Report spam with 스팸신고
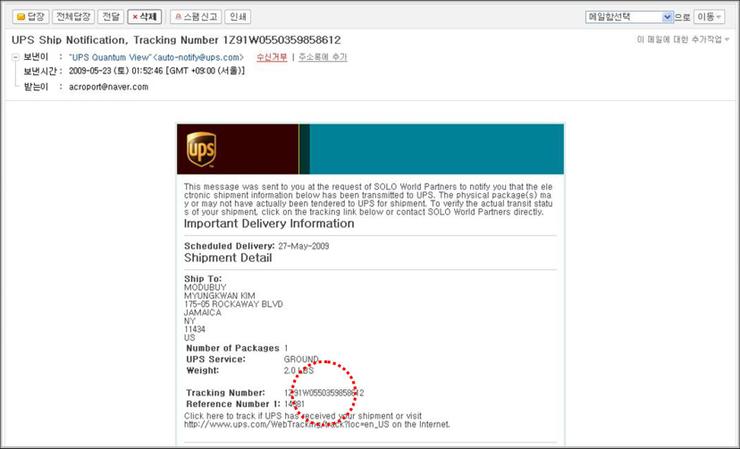Screen dimensions: 740x449 (x=196, y=17)
